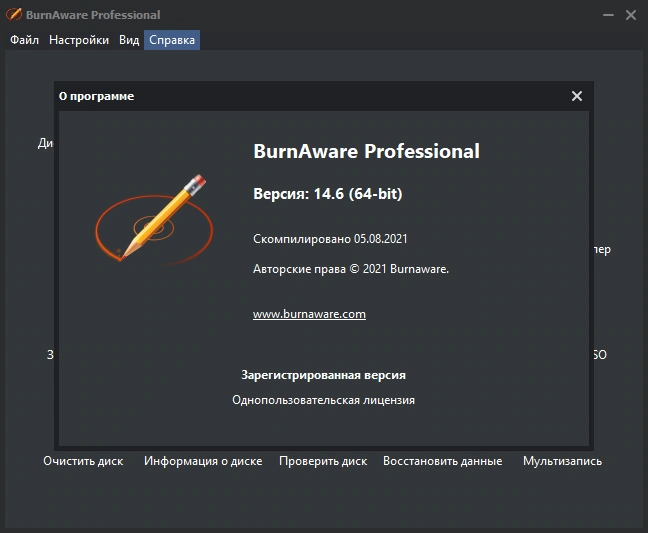Close the О программе dialog
This screenshot has height=533, width=648.
[x=577, y=96]
